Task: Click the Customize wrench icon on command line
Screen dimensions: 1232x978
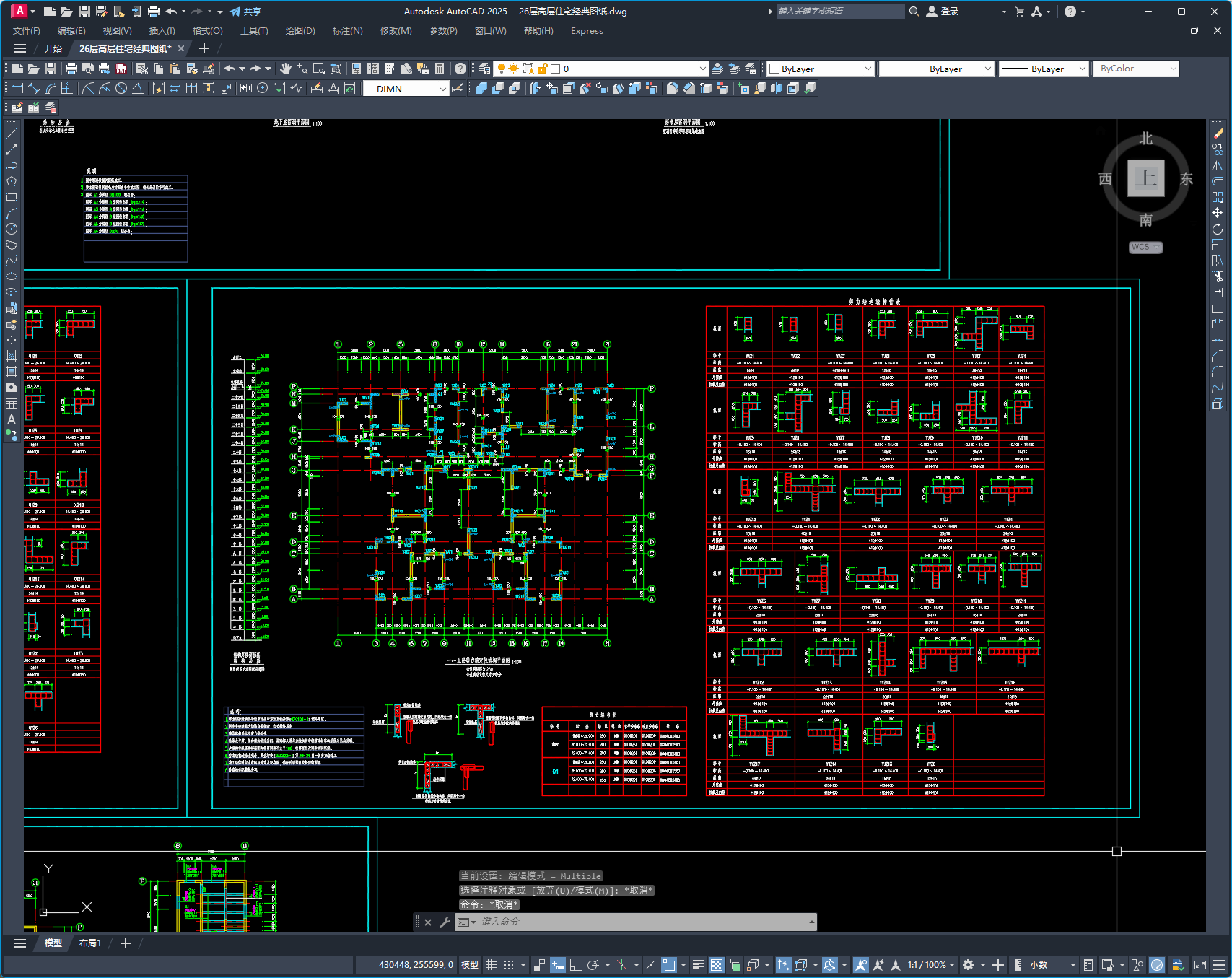Action: tap(445, 922)
